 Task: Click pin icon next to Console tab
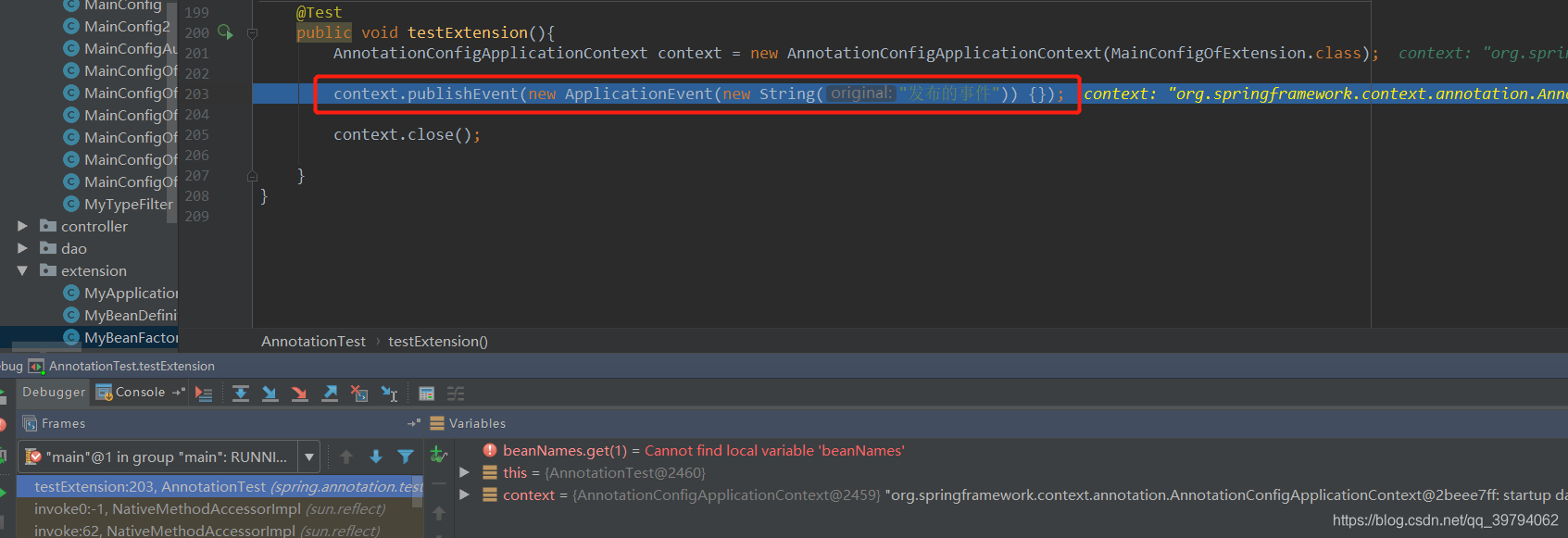click(179, 393)
